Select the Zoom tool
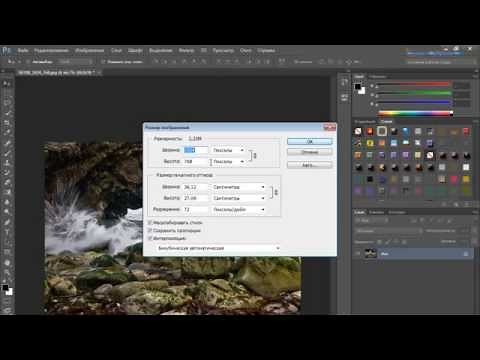The width and height of the screenshot is (480, 360). 7,273
